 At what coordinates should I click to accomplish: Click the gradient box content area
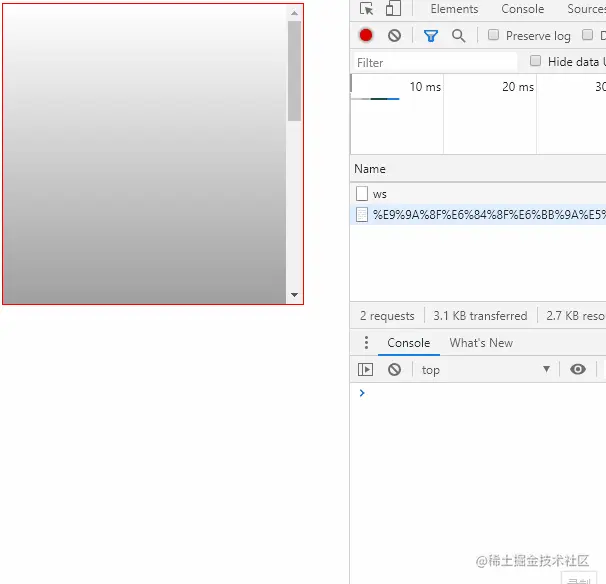click(144, 154)
